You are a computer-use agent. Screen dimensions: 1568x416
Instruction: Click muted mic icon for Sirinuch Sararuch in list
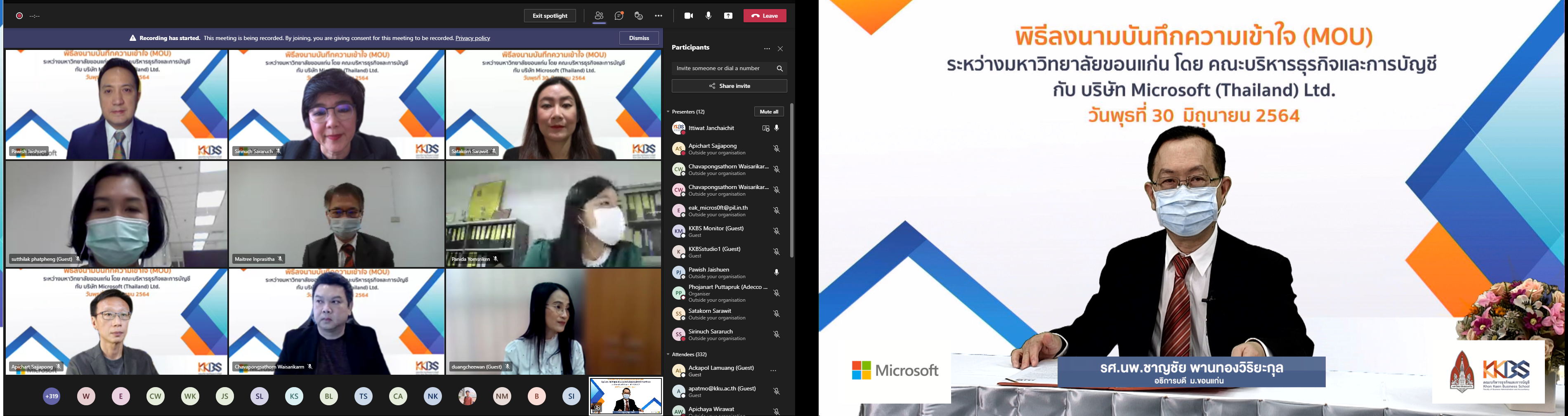click(777, 334)
